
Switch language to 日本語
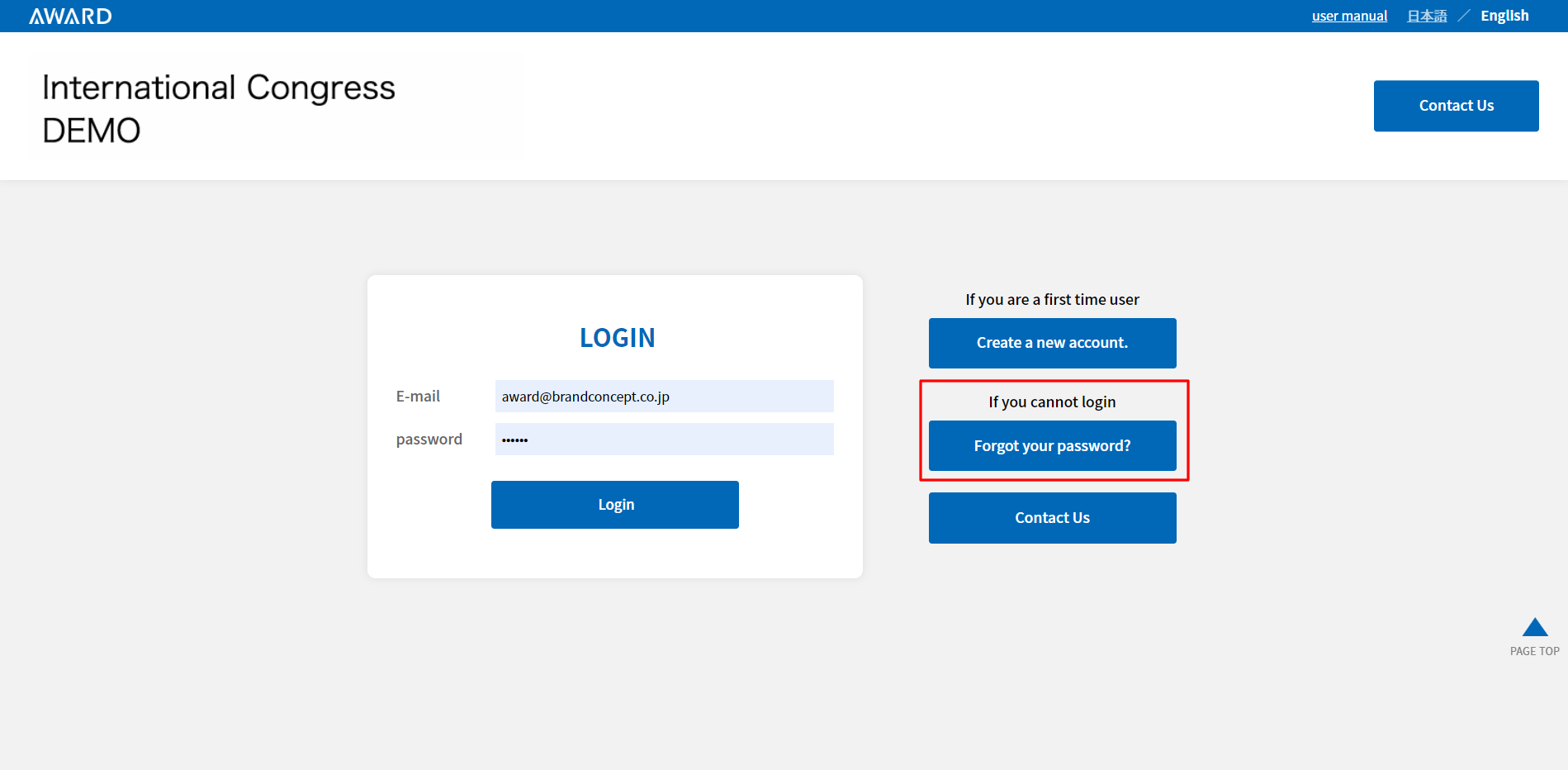[x=1427, y=16]
